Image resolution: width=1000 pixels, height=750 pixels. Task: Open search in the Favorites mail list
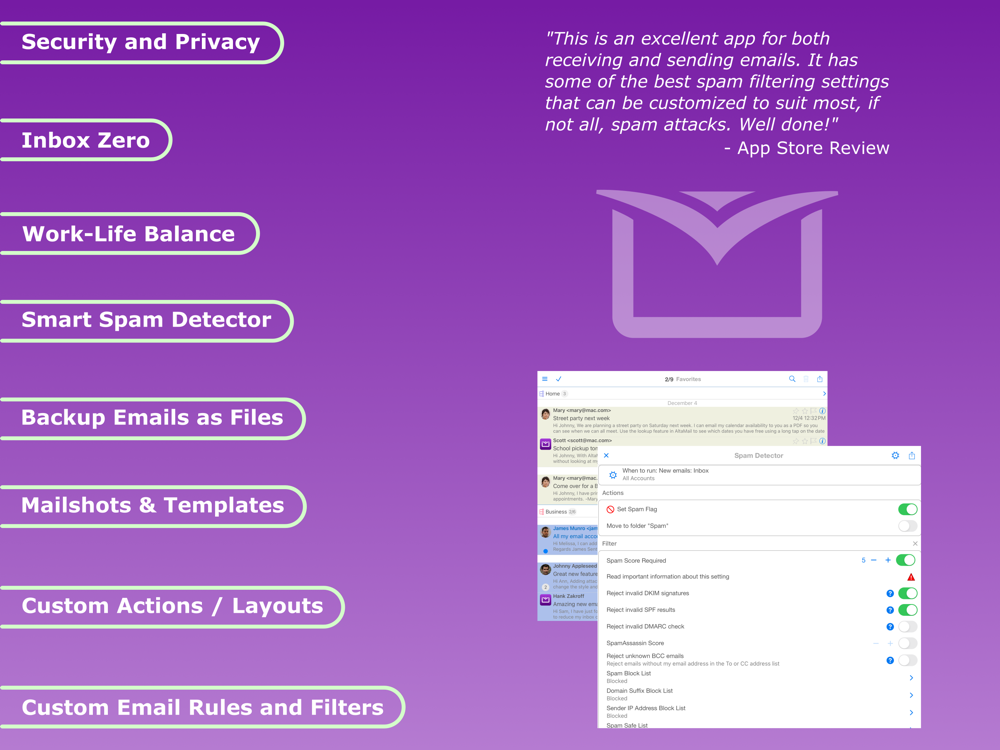(792, 379)
